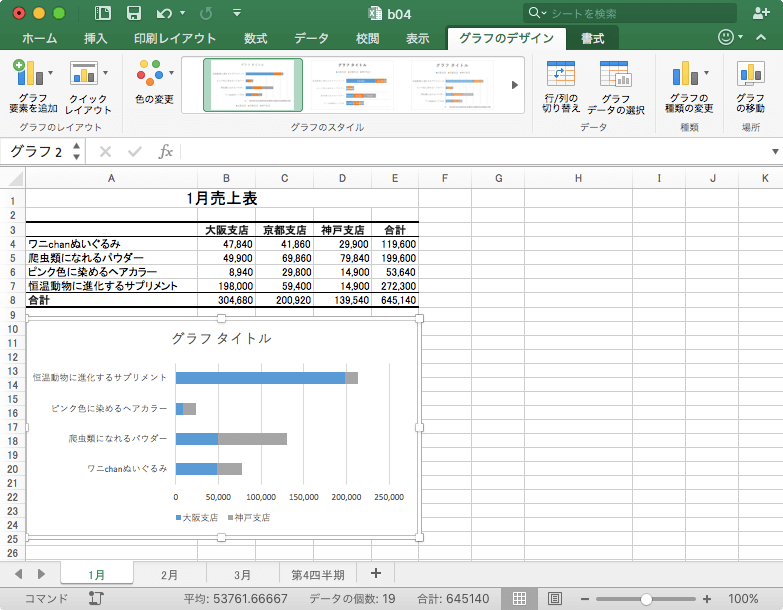Open Add Chart Element dropdown arrow
Viewport: 783px width, 610px height.
click(x=50, y=73)
